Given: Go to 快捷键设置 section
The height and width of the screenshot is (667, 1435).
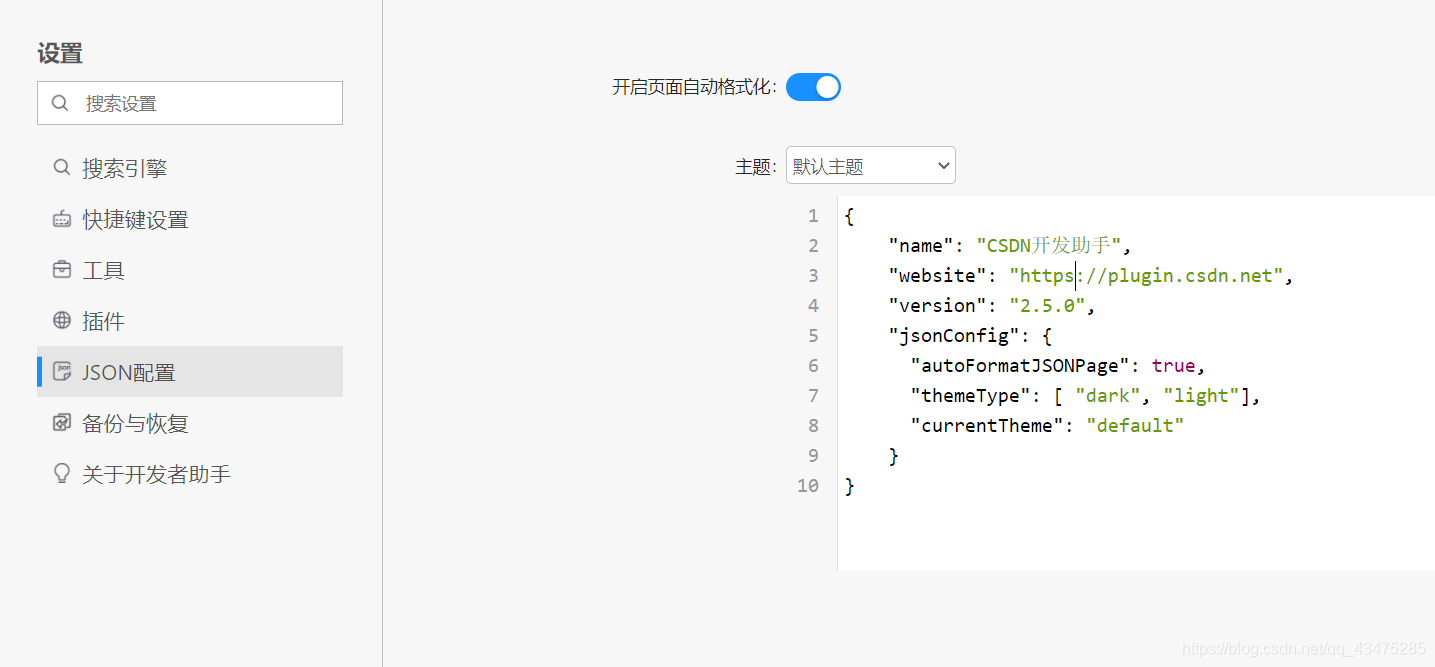Looking at the screenshot, I should pyautogui.click(x=190, y=219).
